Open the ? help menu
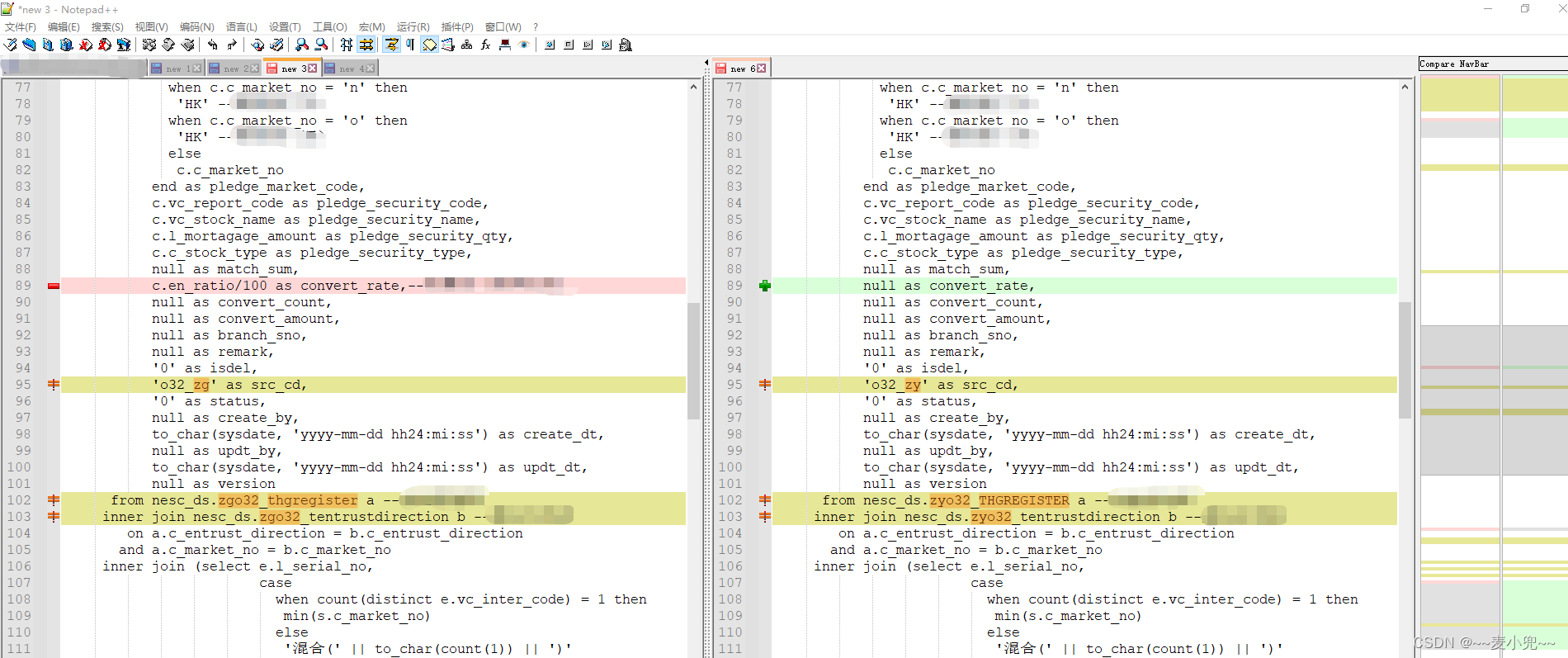 [536, 26]
